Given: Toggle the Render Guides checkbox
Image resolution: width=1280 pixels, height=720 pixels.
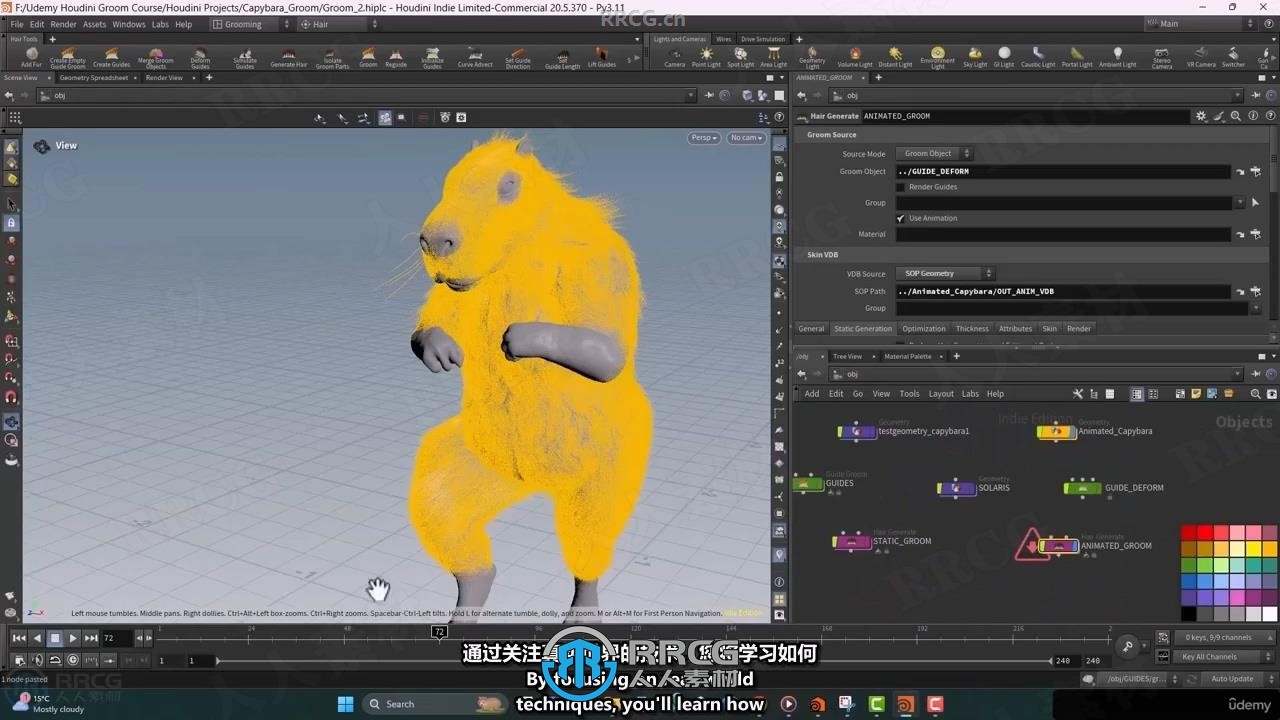Looking at the screenshot, I should coord(901,187).
